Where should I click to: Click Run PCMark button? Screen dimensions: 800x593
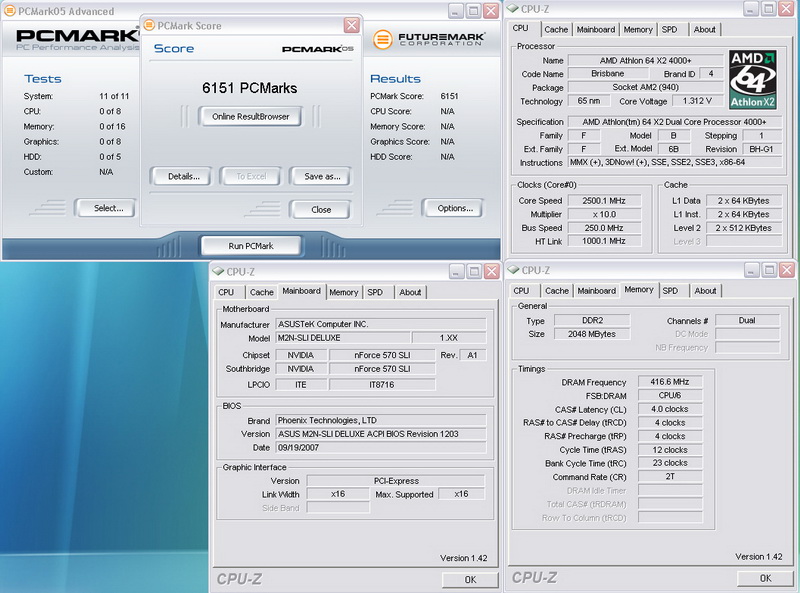point(251,246)
